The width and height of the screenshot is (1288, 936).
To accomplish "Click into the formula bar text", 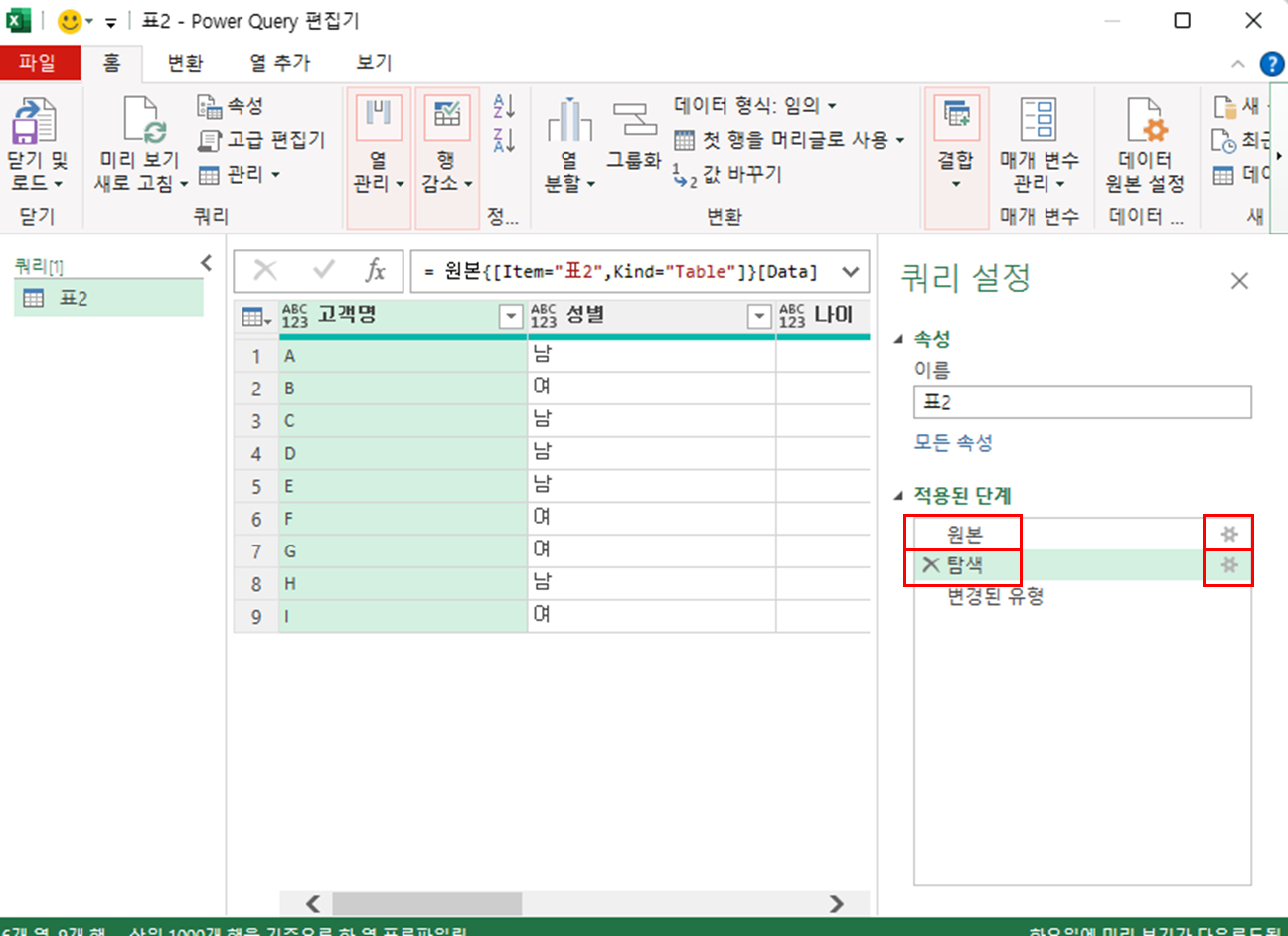I will pyautogui.click(x=621, y=272).
